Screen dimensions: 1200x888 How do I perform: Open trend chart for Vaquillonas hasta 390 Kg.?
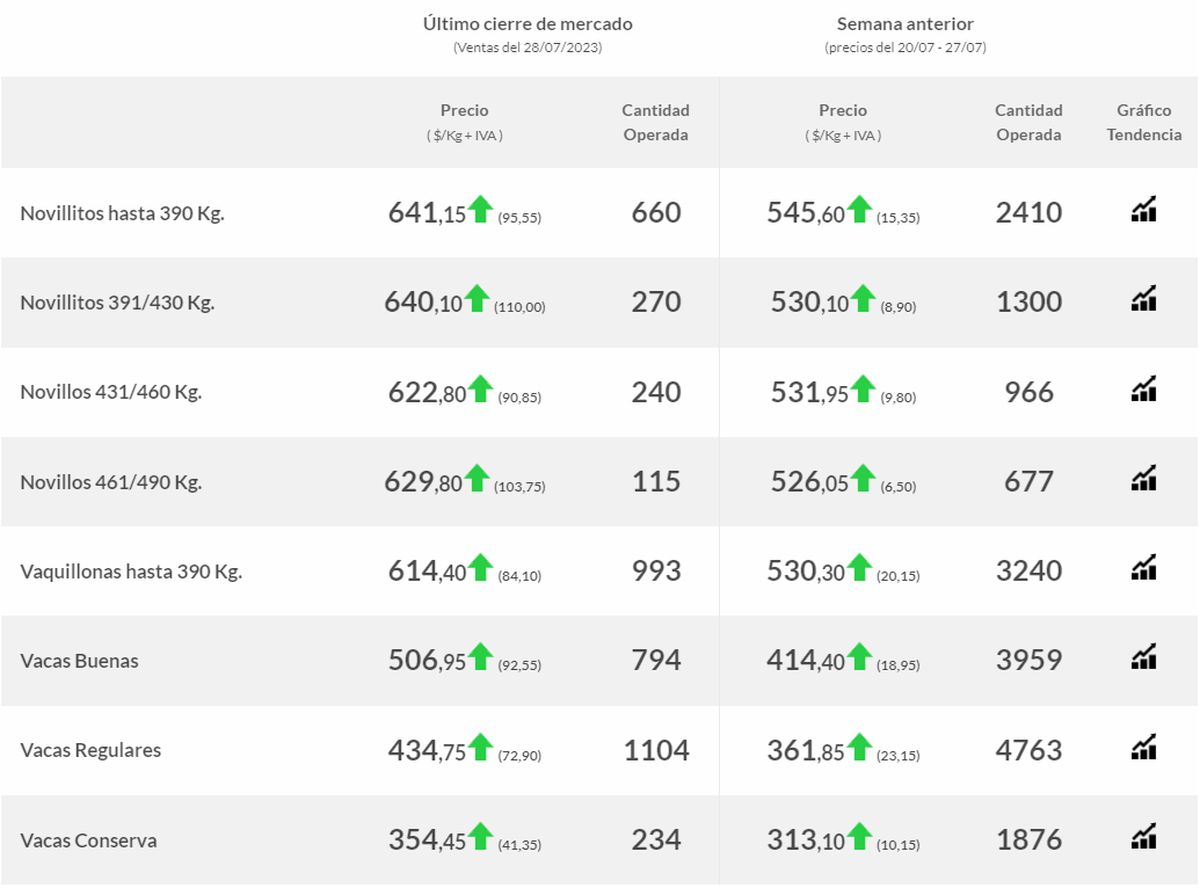1144,568
